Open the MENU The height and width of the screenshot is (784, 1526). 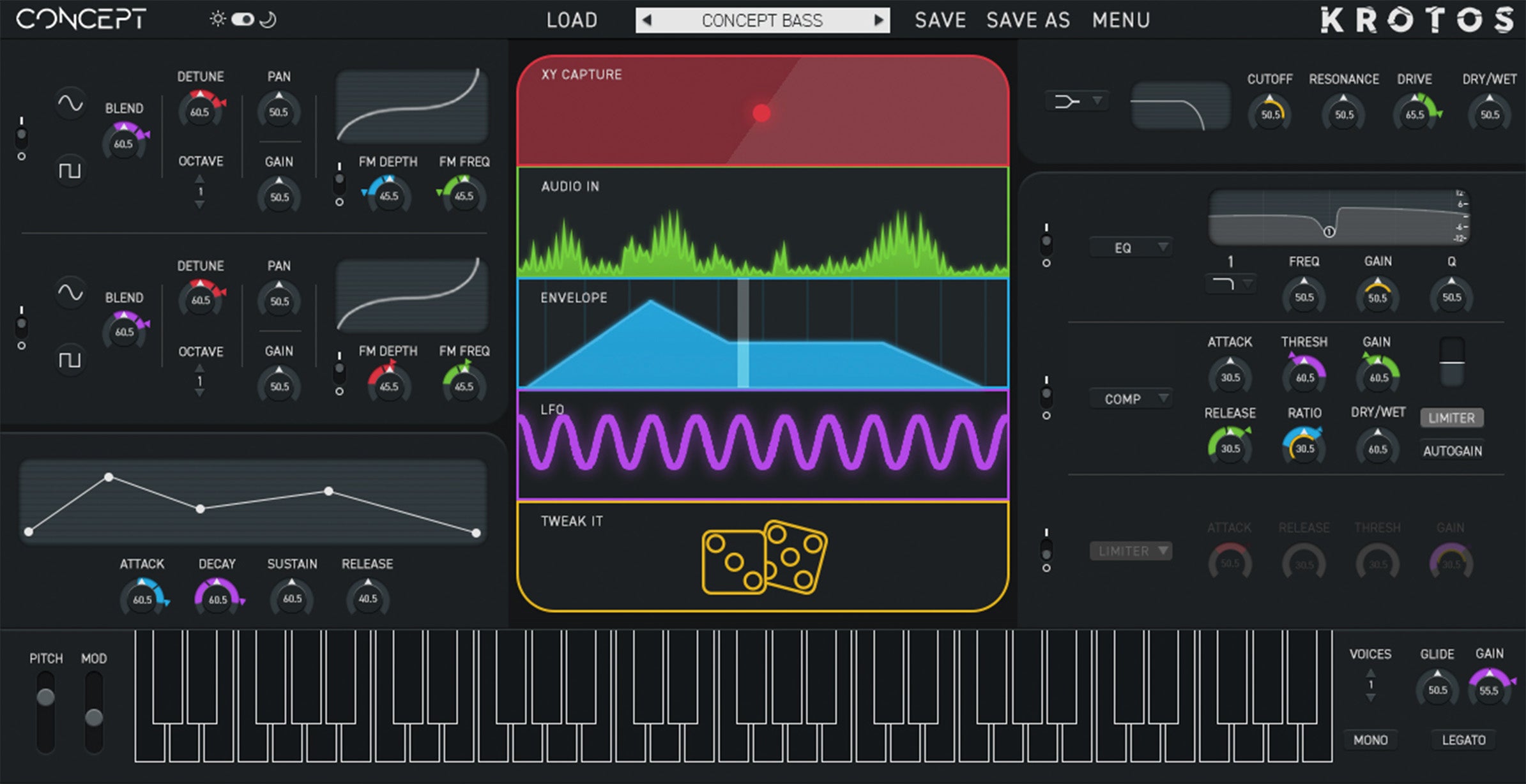pos(1121,20)
